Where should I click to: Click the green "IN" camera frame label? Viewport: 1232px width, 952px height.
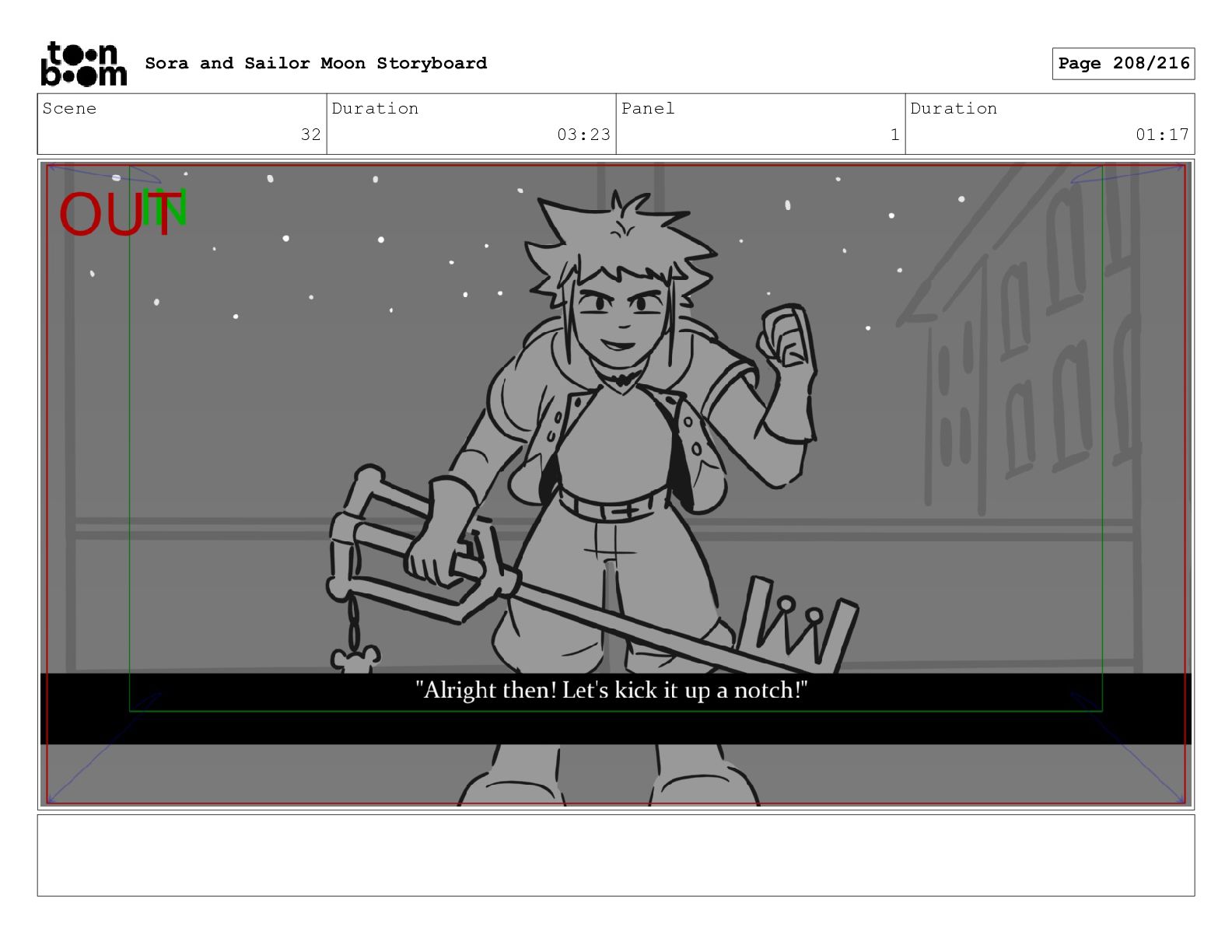point(165,208)
